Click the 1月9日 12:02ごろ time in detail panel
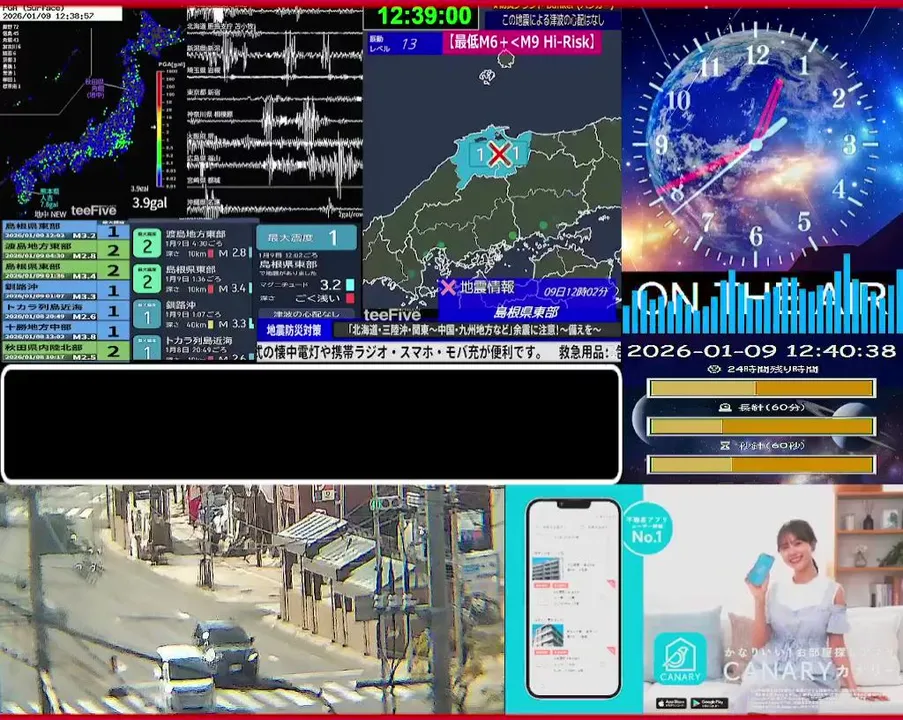The width and height of the screenshot is (903, 720). pos(288,255)
